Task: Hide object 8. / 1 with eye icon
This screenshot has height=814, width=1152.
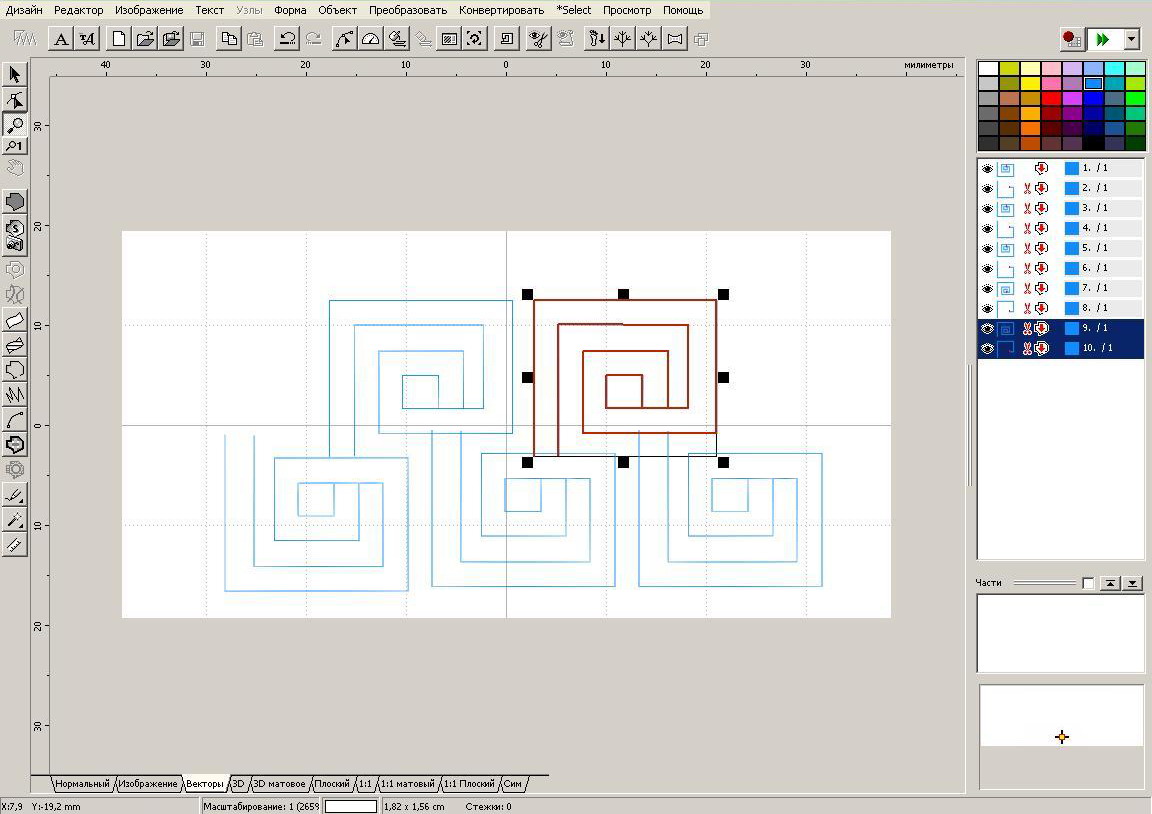Action: click(987, 308)
